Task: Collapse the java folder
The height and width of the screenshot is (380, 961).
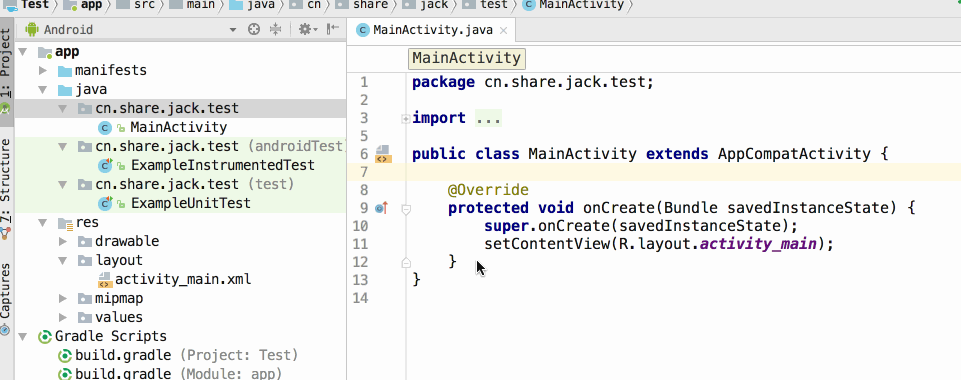Action: click(43, 89)
